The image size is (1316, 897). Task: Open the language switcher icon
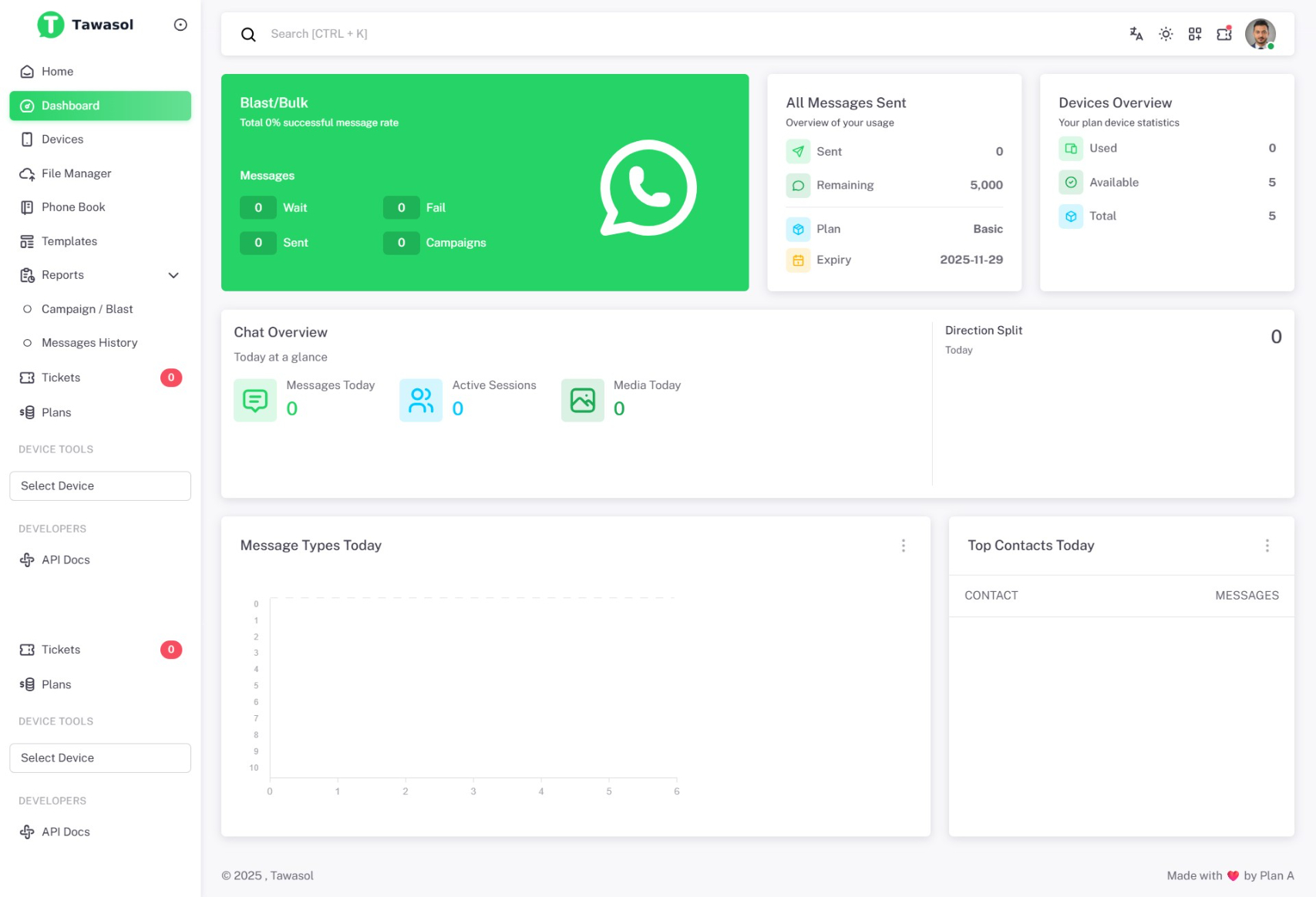click(1136, 34)
